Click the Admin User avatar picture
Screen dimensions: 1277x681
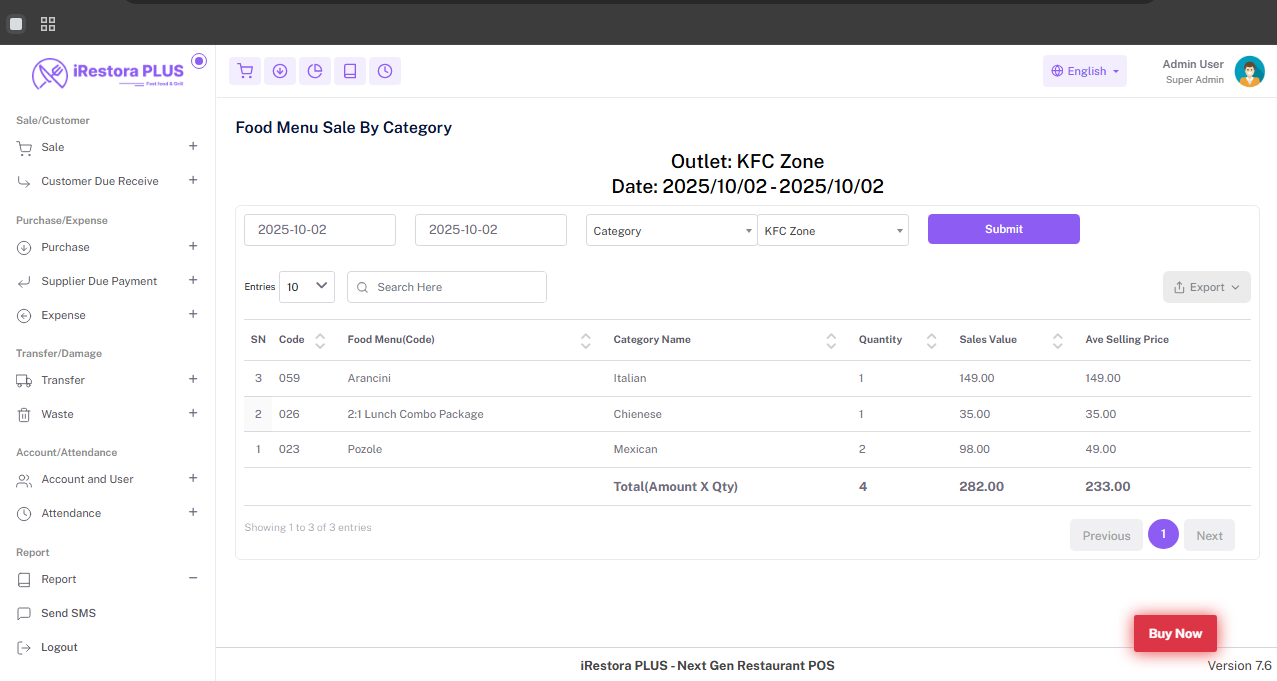click(1249, 72)
